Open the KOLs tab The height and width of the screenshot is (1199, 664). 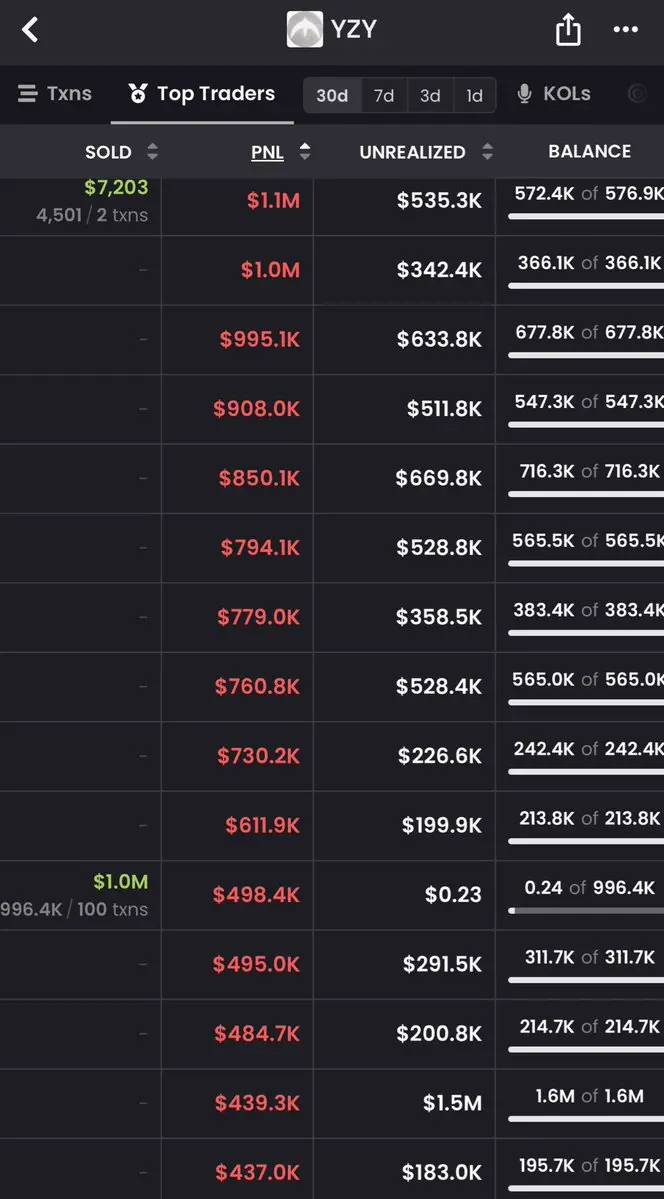(x=554, y=94)
